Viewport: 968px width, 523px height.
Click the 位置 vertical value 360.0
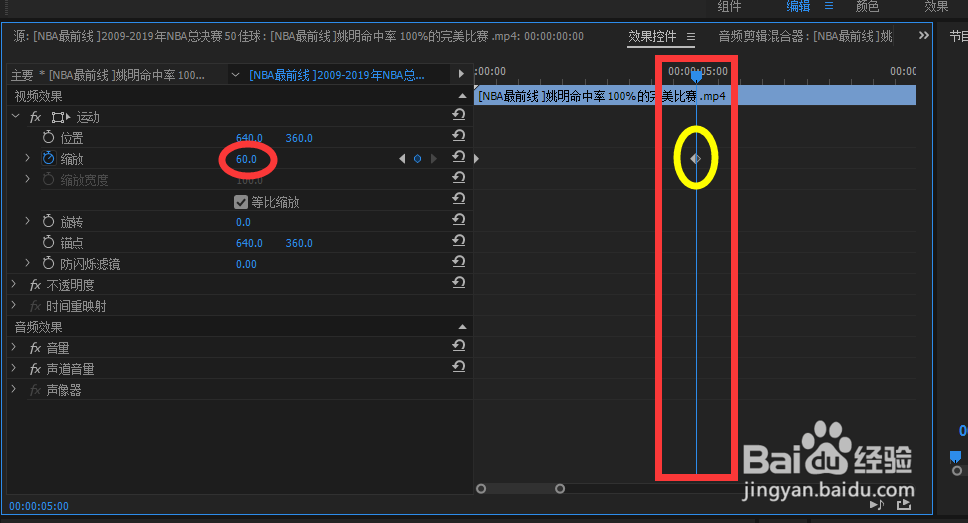click(299, 138)
